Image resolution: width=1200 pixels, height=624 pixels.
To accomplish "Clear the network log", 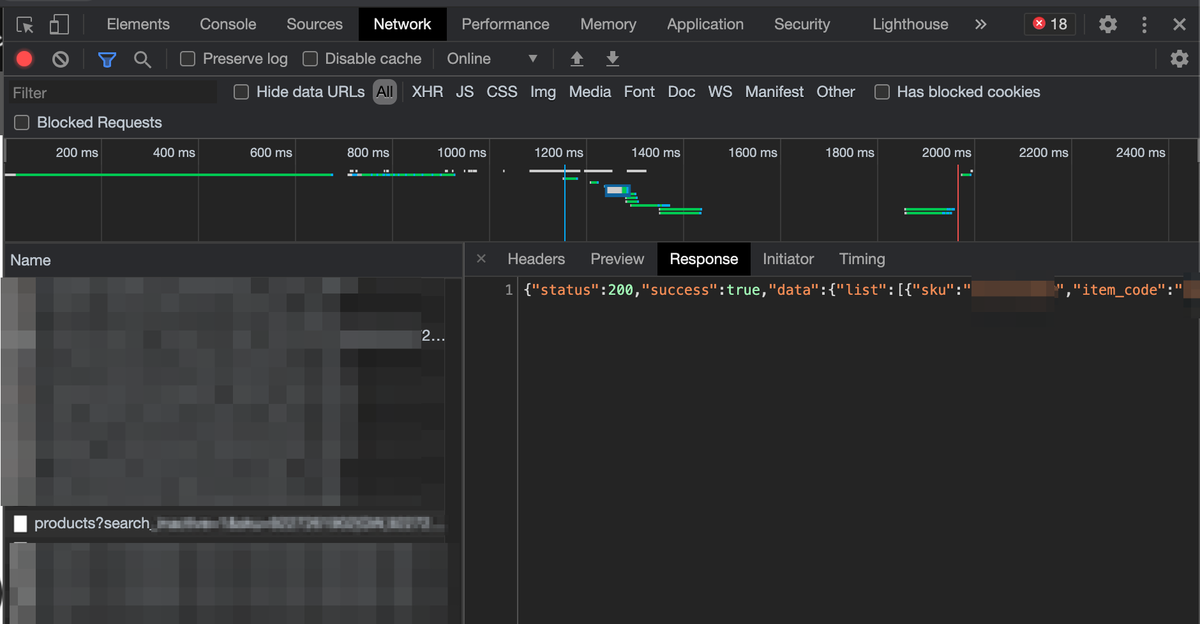I will (61, 59).
